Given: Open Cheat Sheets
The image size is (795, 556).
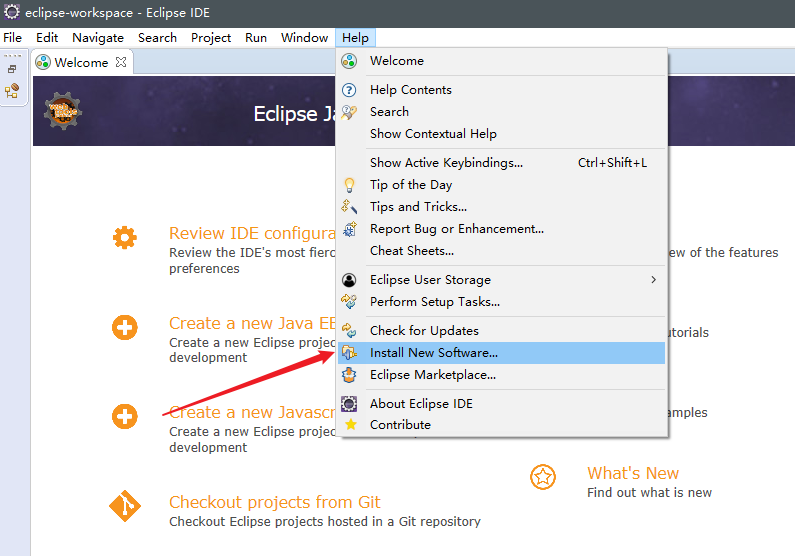Looking at the screenshot, I should 501,251.
